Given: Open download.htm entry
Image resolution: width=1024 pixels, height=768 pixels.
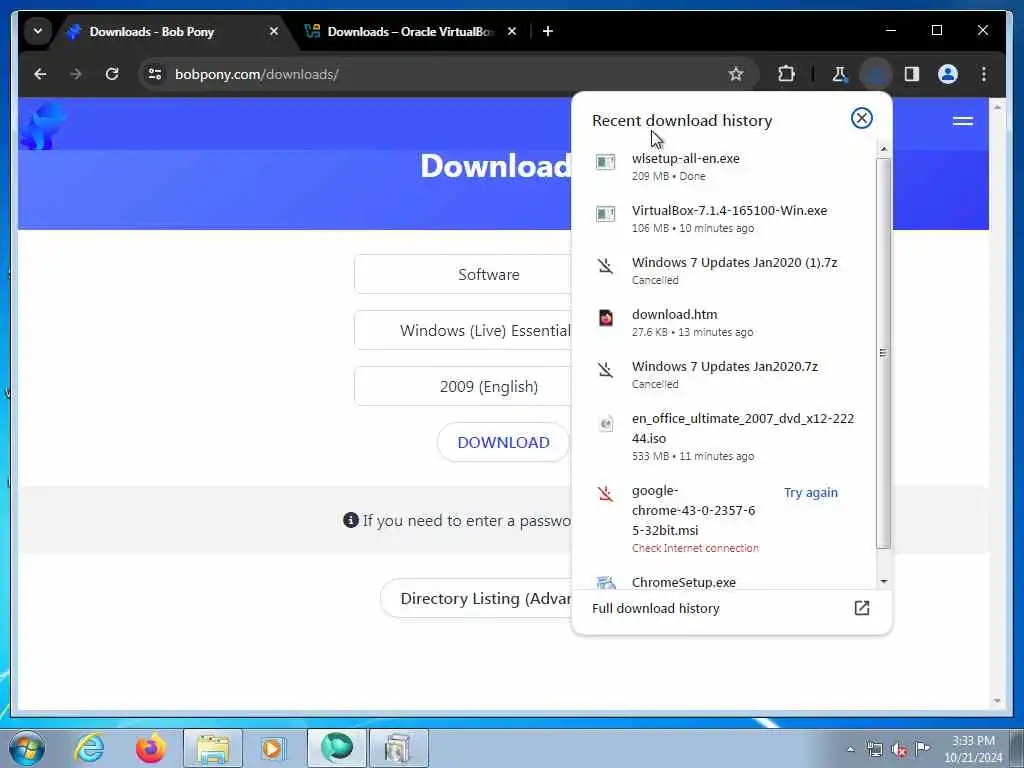Looking at the screenshot, I should 724,323.
